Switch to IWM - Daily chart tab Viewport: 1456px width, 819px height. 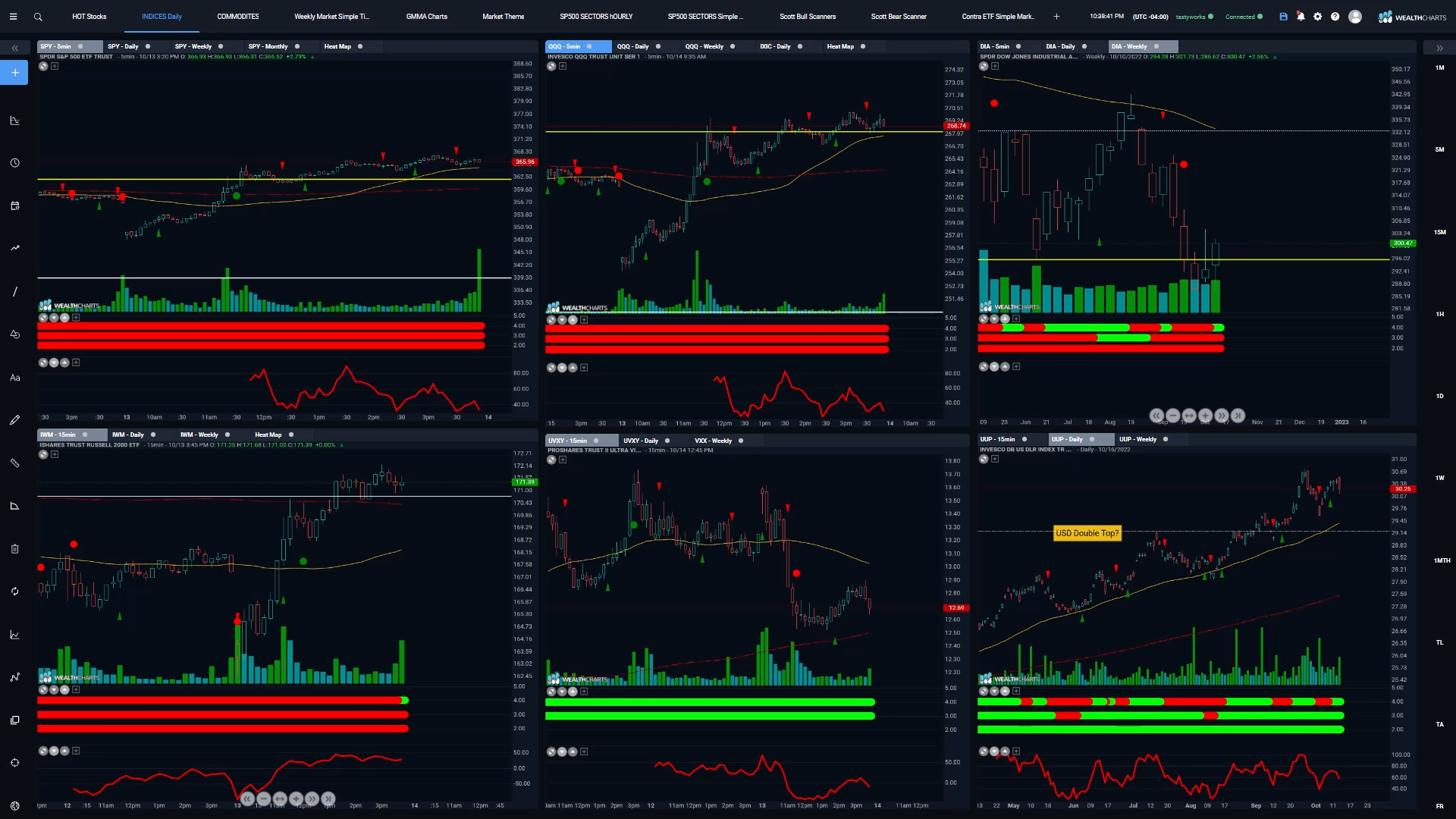click(x=127, y=435)
